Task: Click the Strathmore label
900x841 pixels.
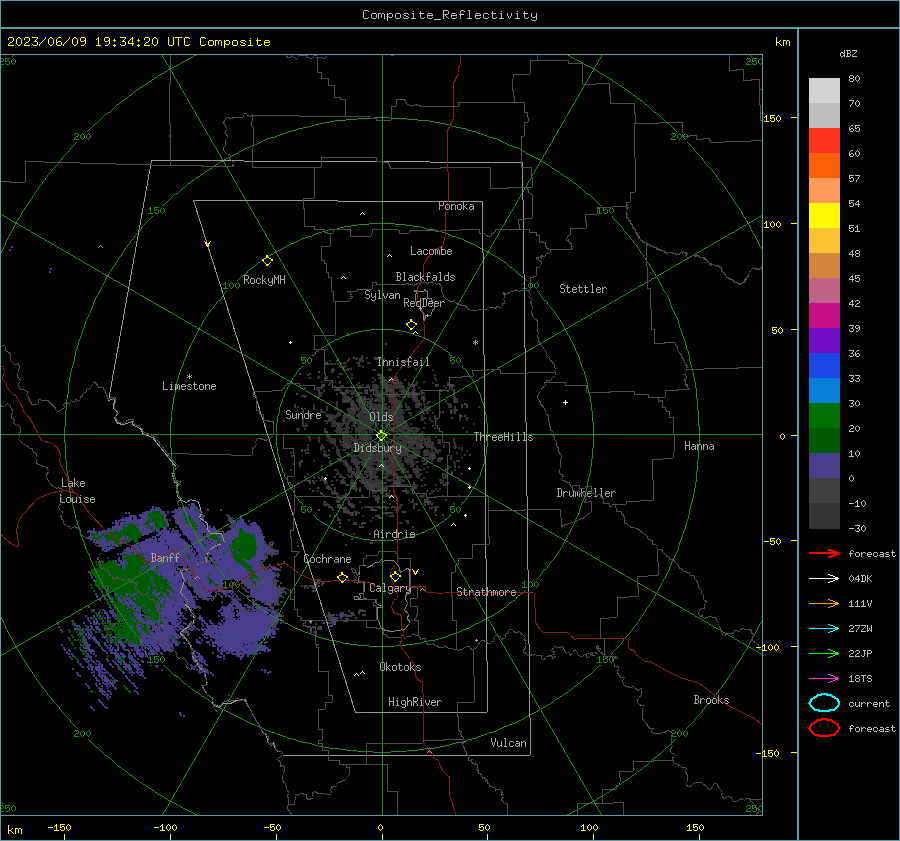Action: (486, 592)
